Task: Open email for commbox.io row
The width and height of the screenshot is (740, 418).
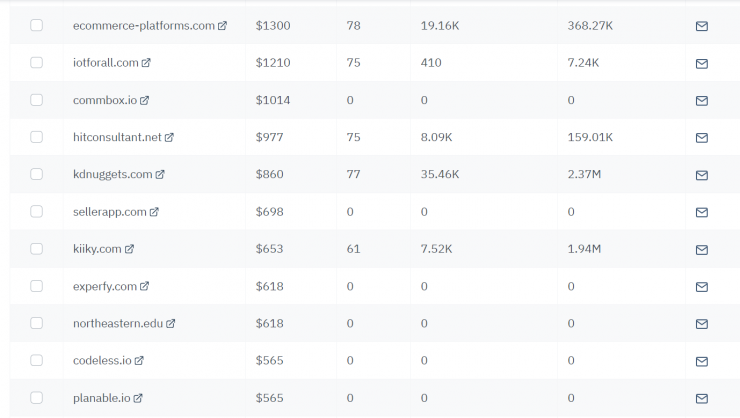Action: coord(701,100)
